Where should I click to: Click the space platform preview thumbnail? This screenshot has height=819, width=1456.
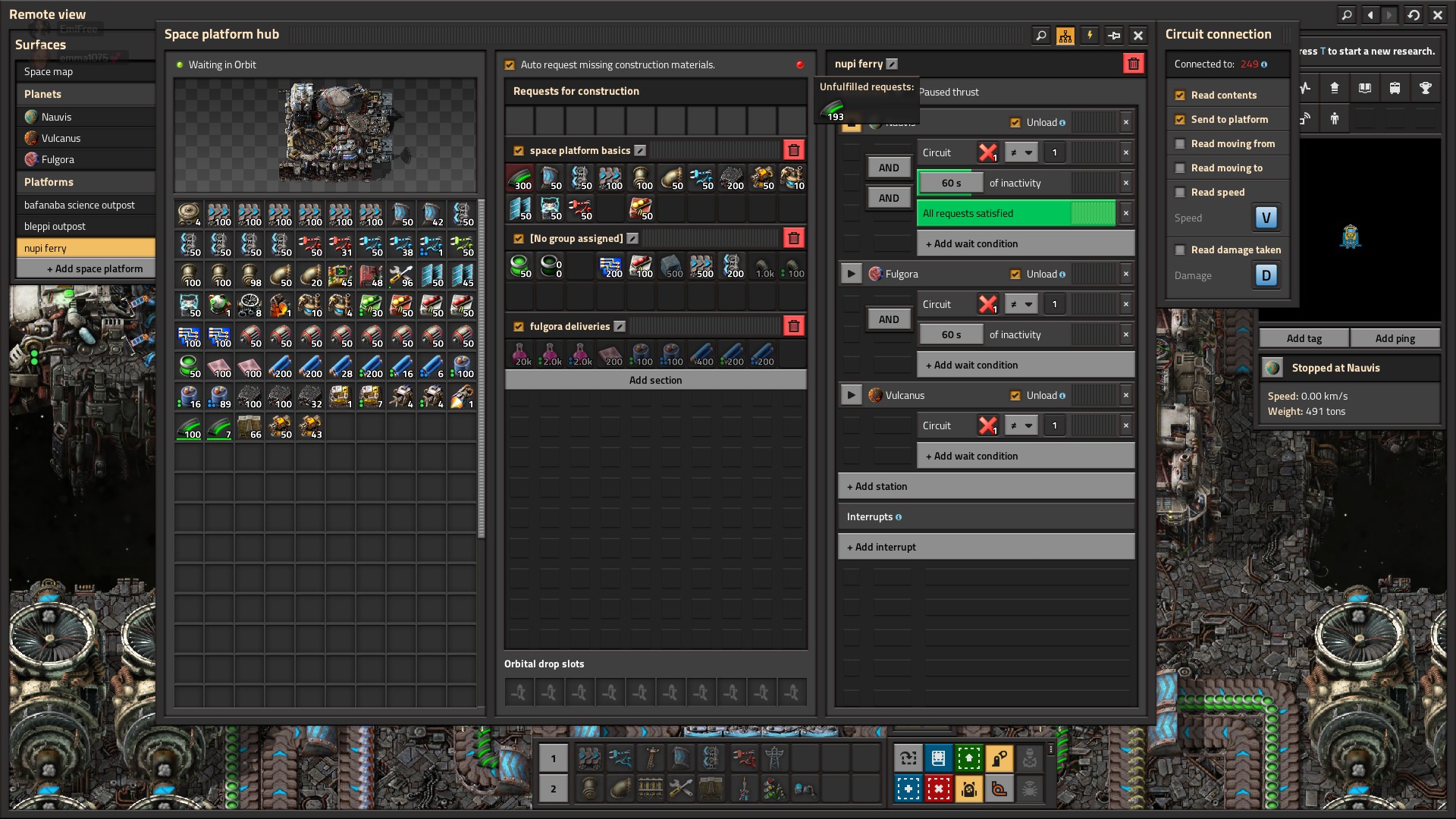point(325,135)
